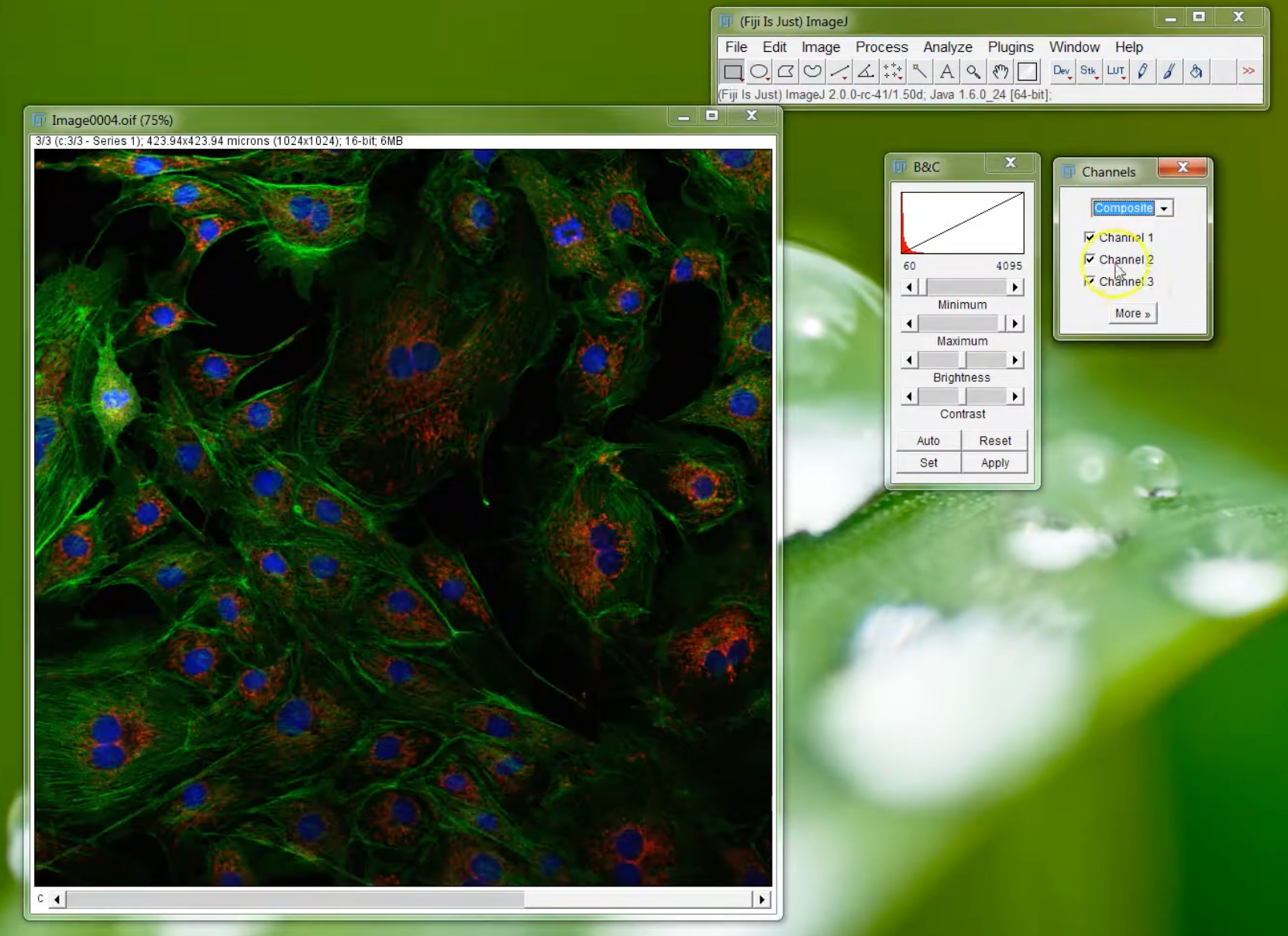Click the Image0004.oif window title icon
Viewport: 1288px width, 936px height.
coord(39,120)
